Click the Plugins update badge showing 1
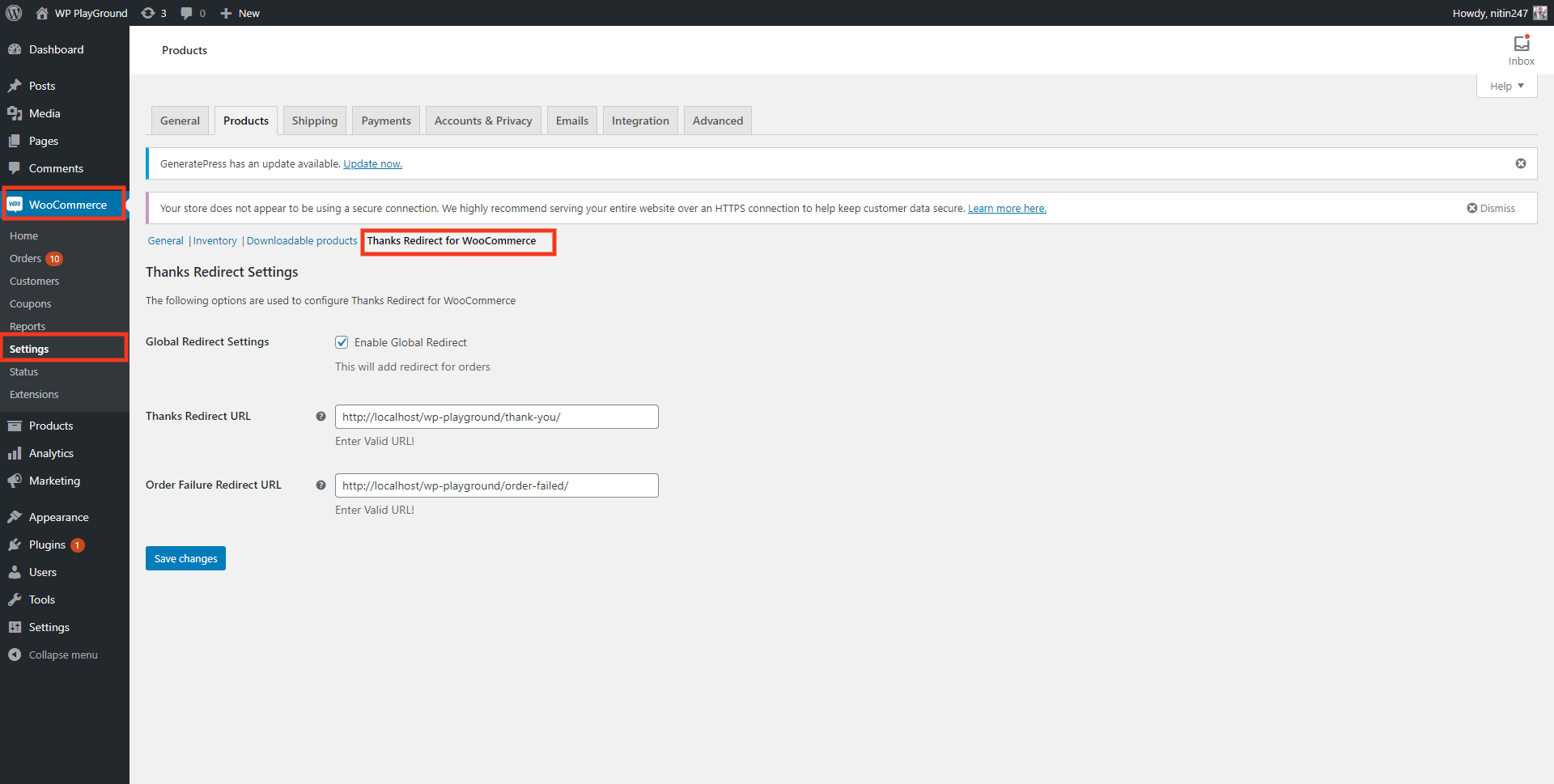The image size is (1554, 784). click(x=77, y=545)
